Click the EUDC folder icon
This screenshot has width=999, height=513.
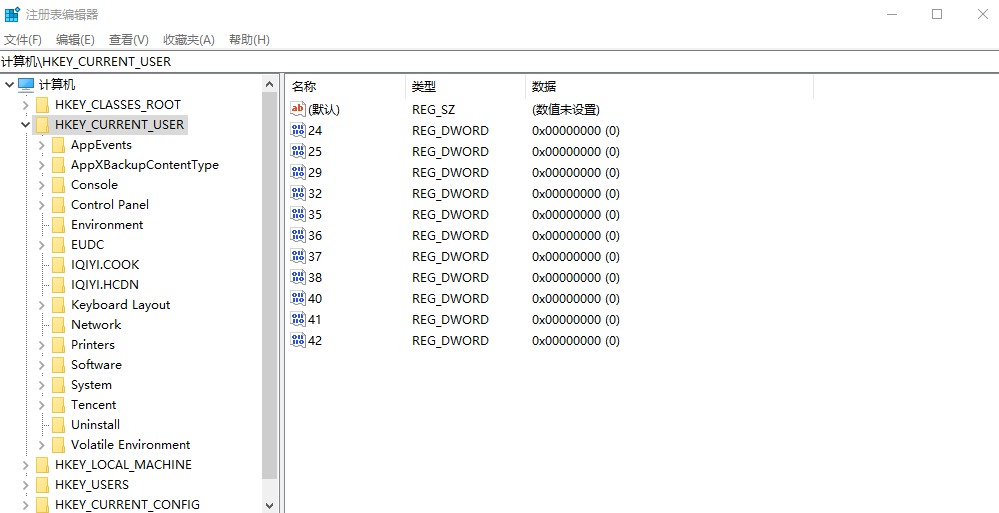pos(59,245)
